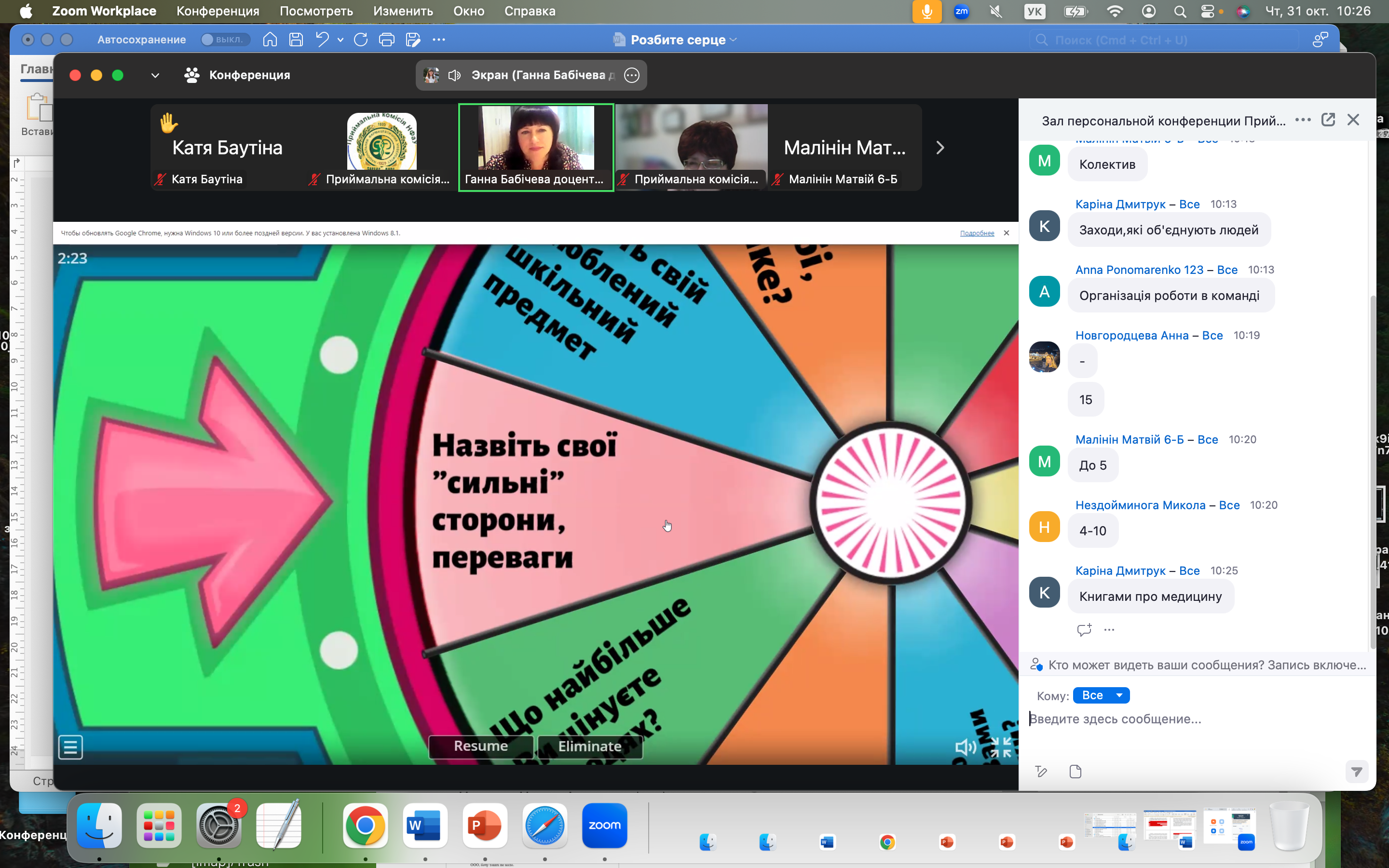1389x868 pixels.
Task: Open System Settings from the Dock
Action: (218, 826)
